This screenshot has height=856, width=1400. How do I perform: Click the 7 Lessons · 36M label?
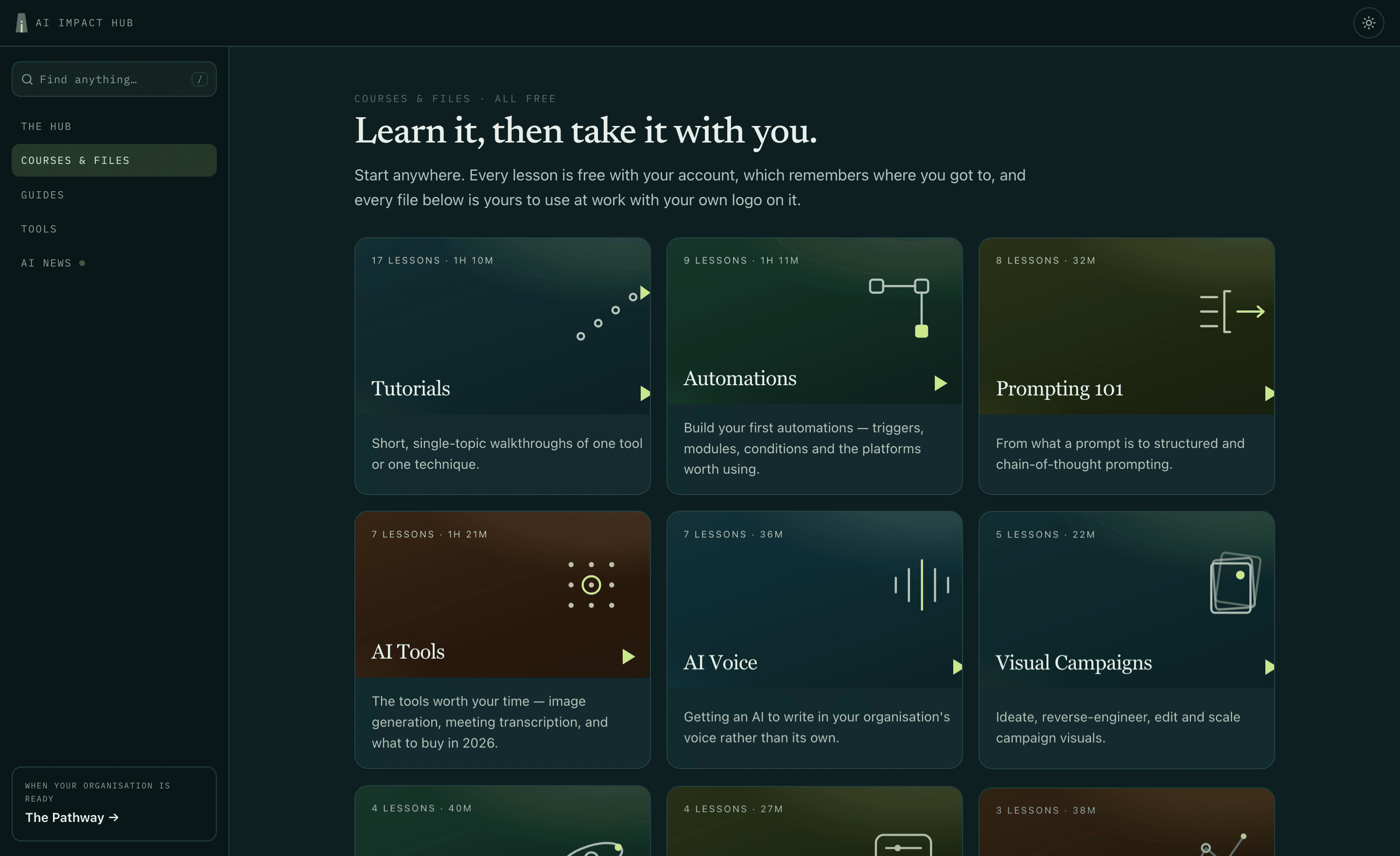(733, 535)
